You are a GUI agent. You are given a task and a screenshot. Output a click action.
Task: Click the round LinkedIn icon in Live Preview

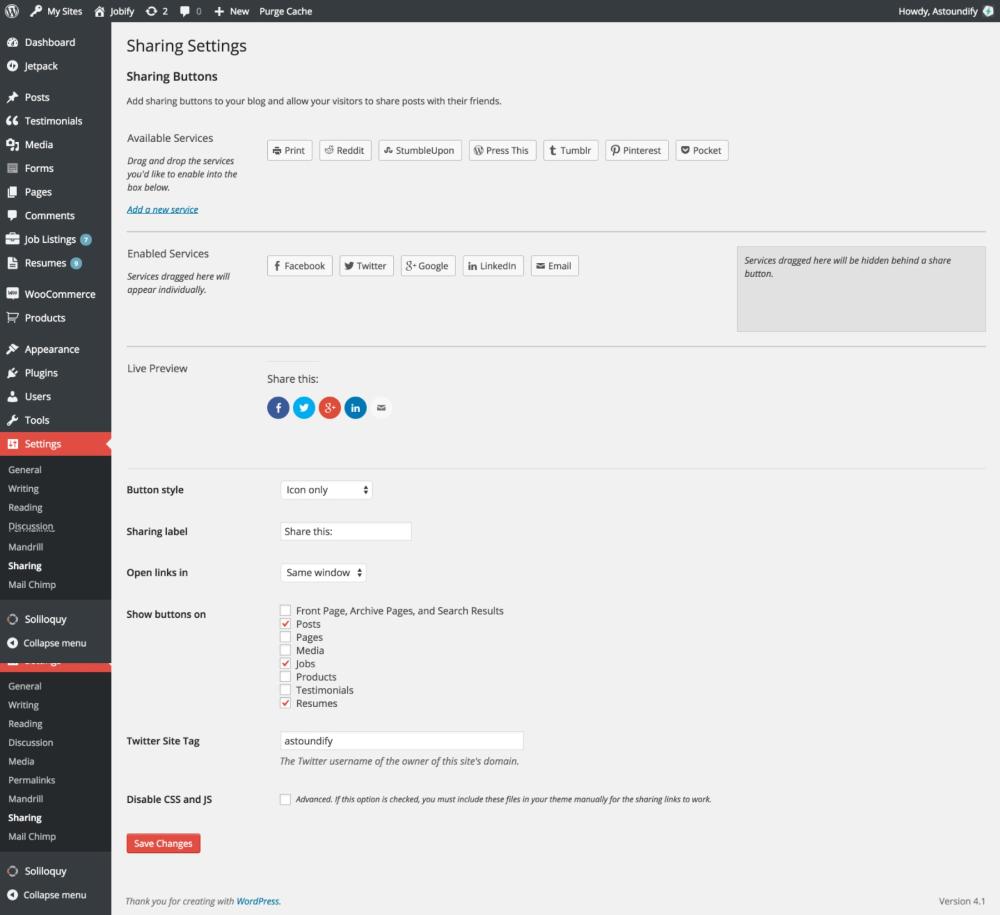355,407
